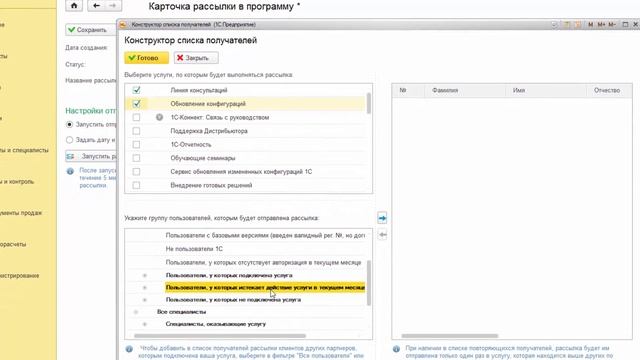Click the 'Отчество' column header
The image size is (640, 360).
click(609, 90)
